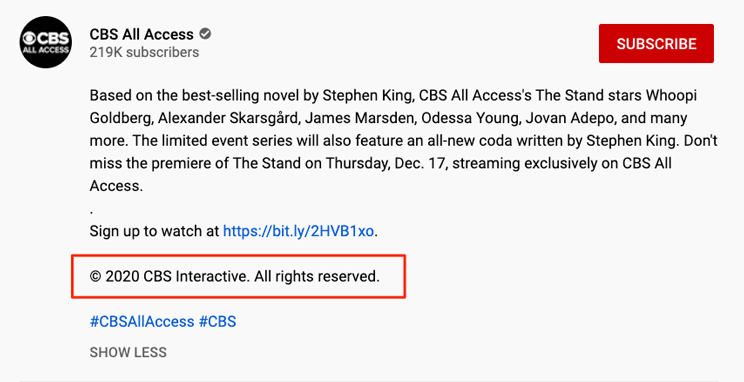Open the #CBS hashtag
The width and height of the screenshot is (744, 382).
[x=217, y=321]
